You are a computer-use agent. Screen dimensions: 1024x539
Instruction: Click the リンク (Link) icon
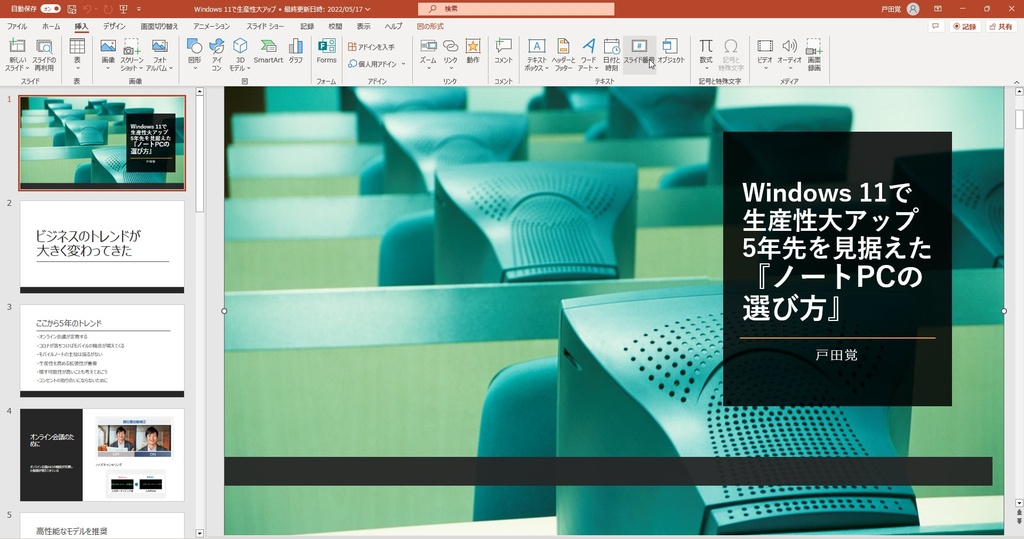451,46
